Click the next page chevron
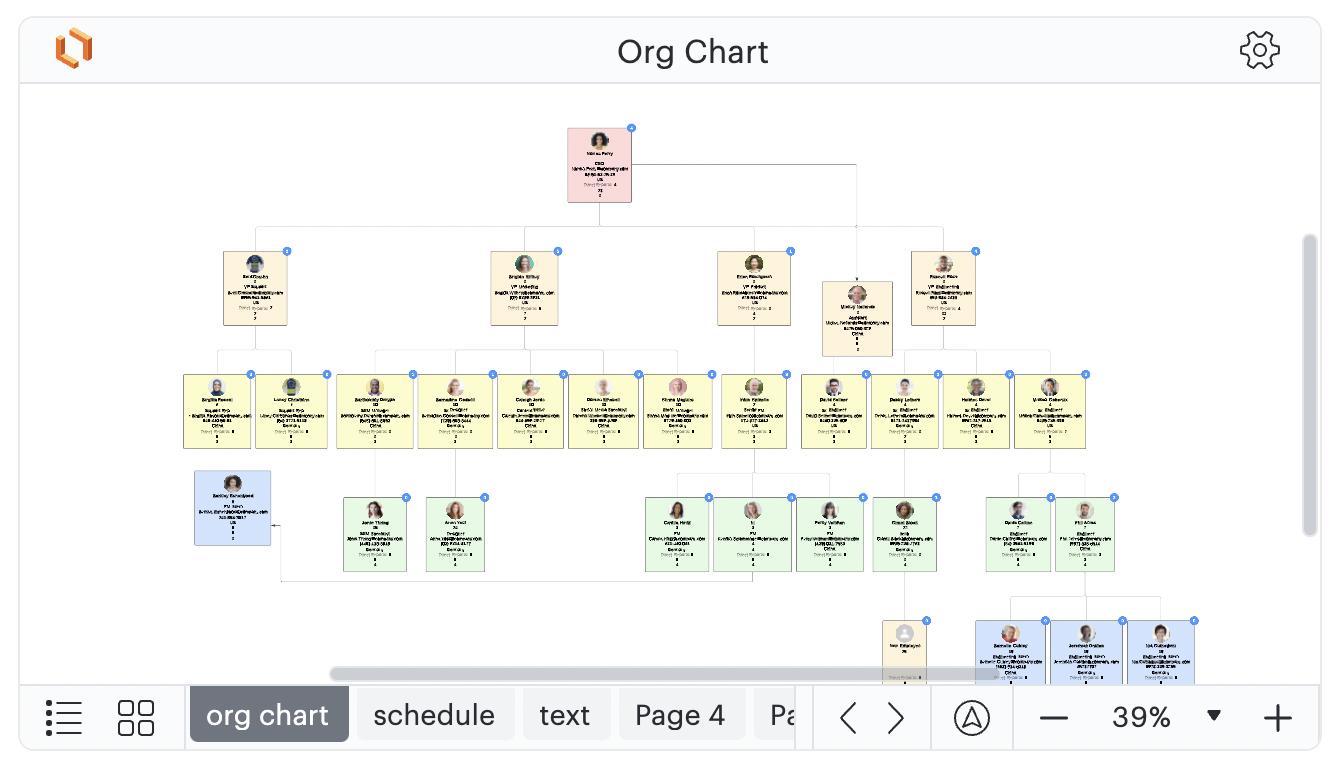Screen dimensions: 1336x774 (895, 717)
